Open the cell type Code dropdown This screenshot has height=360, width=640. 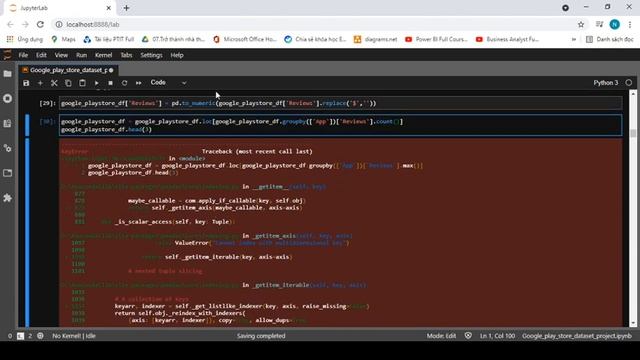click(168, 83)
